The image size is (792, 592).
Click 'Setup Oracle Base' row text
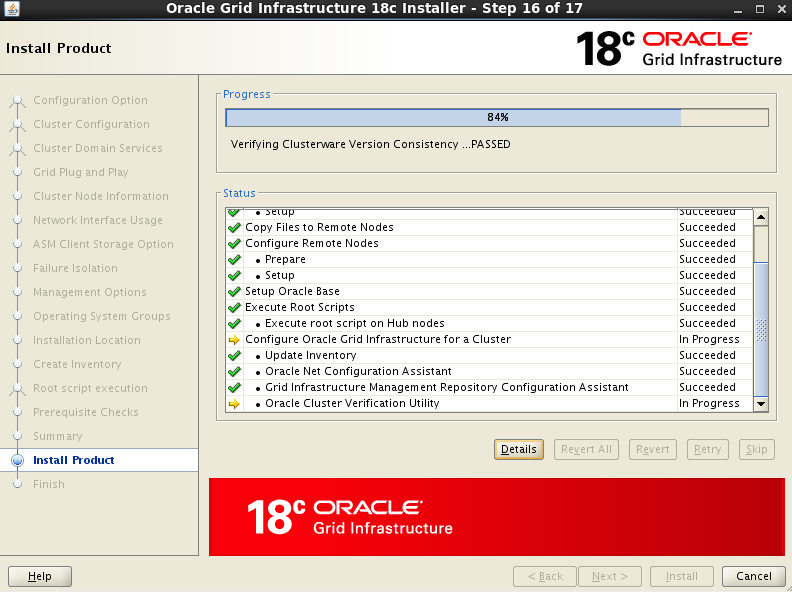pos(292,291)
